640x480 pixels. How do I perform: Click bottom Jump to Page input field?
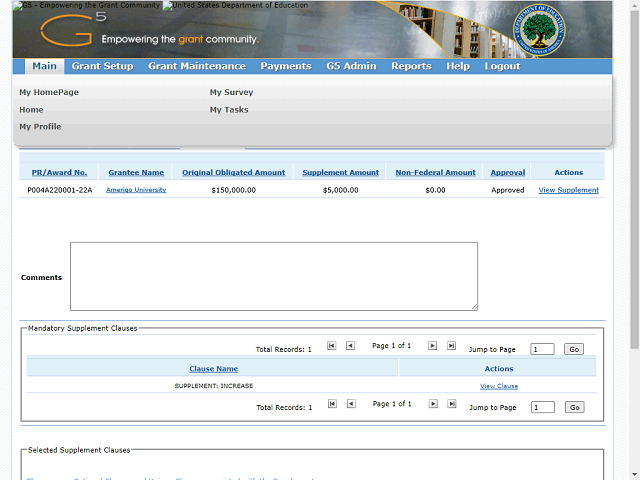(x=543, y=407)
